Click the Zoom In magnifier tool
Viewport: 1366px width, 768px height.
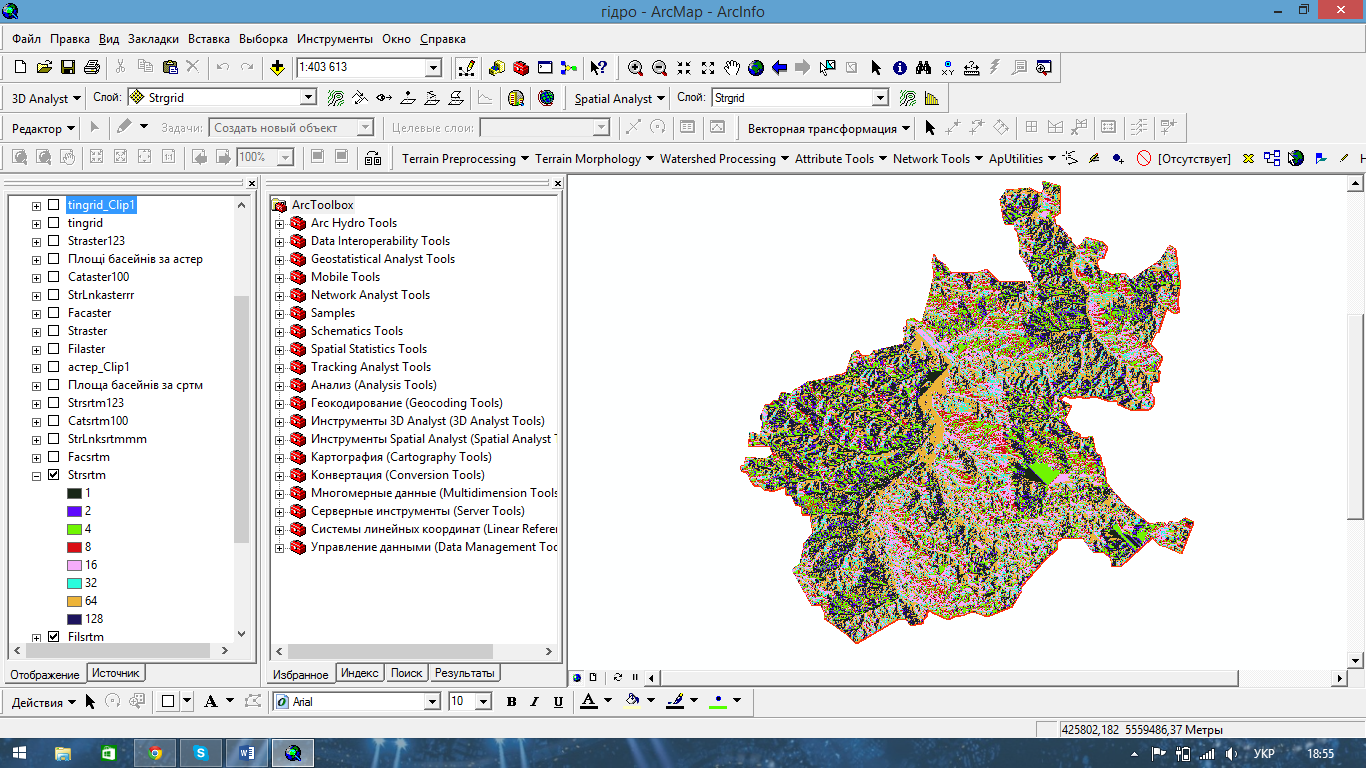(x=635, y=68)
